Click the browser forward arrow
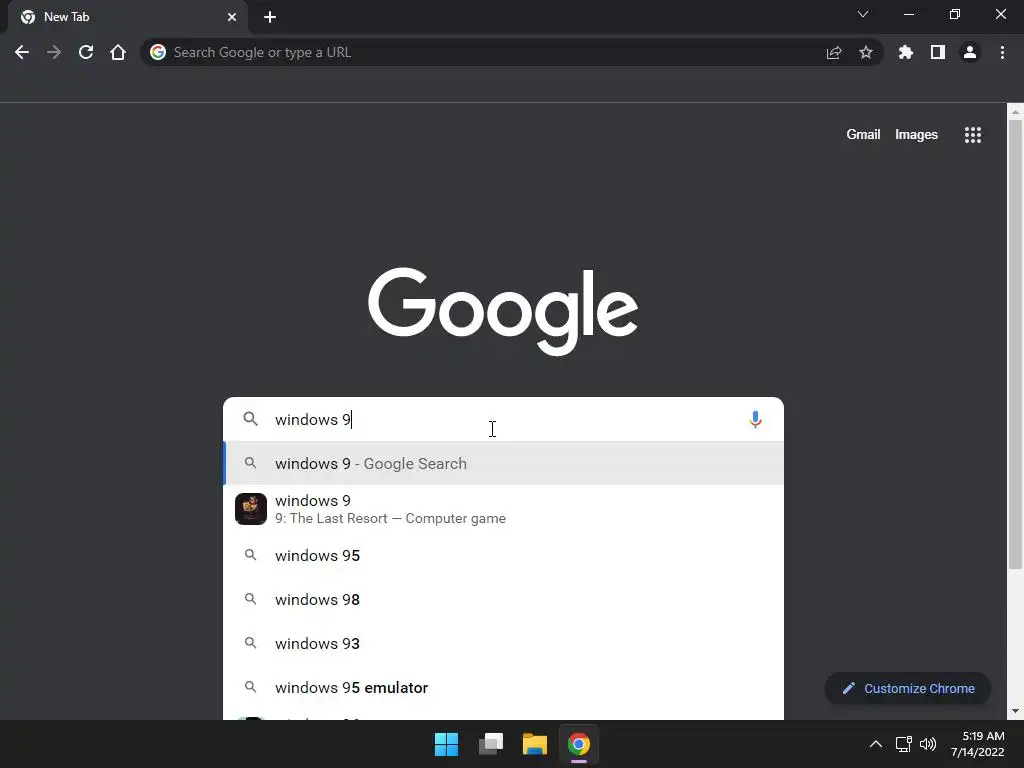The width and height of the screenshot is (1024, 768). click(54, 52)
